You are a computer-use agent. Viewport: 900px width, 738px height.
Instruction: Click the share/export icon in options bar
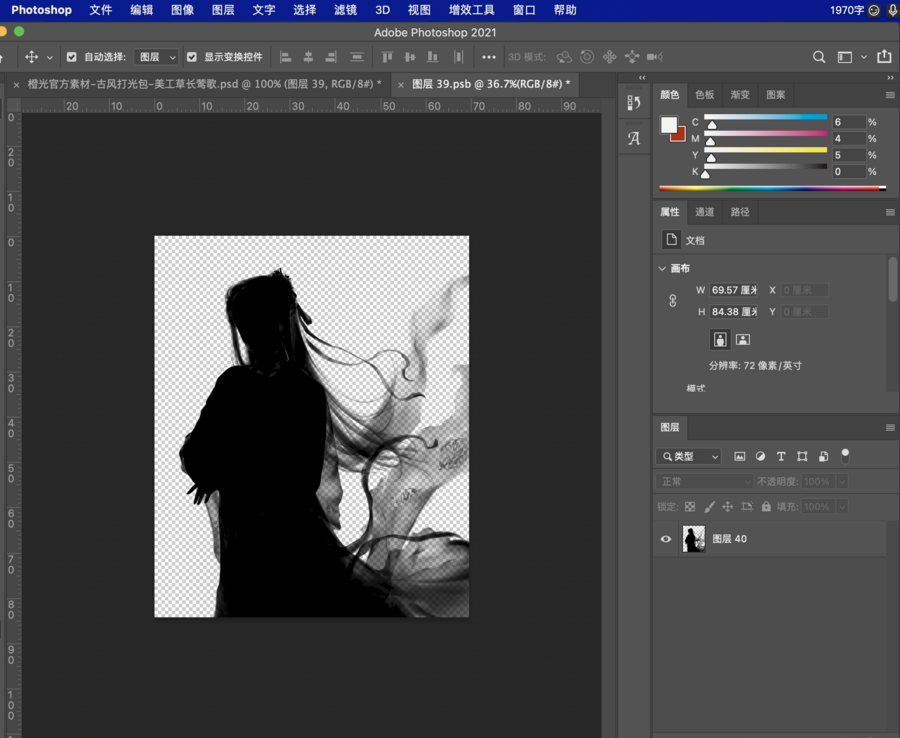coord(884,58)
